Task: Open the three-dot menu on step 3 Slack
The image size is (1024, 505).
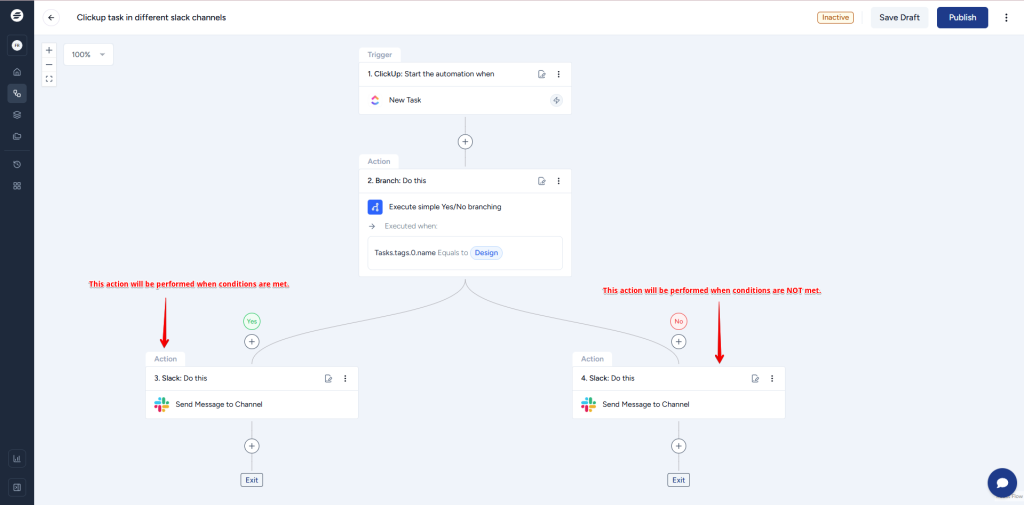Action: click(x=345, y=379)
